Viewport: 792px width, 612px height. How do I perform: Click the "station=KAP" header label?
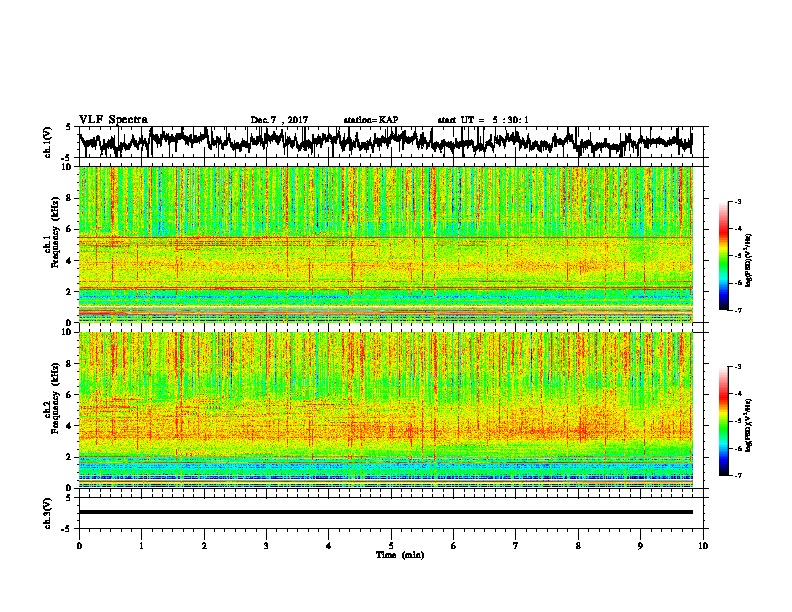(x=371, y=120)
